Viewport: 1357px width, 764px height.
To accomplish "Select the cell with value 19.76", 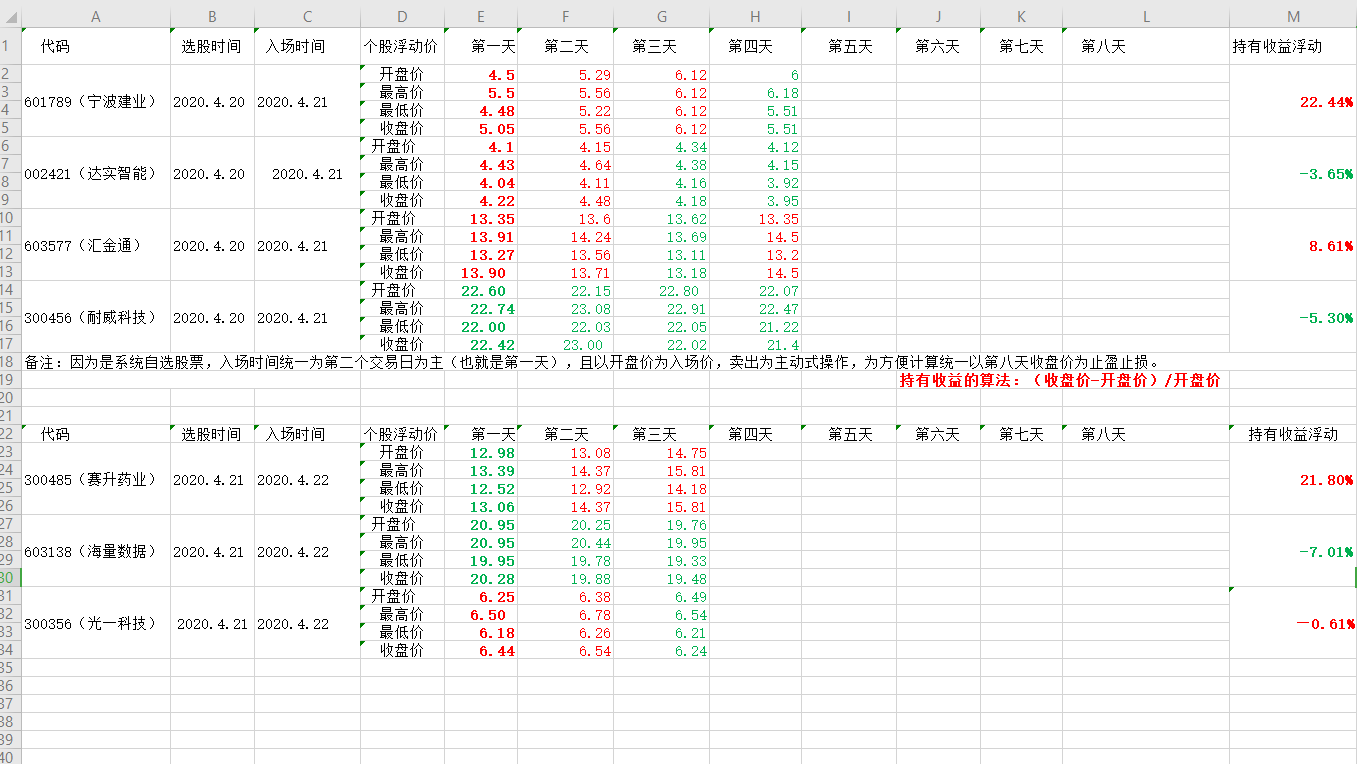I will tap(662, 525).
